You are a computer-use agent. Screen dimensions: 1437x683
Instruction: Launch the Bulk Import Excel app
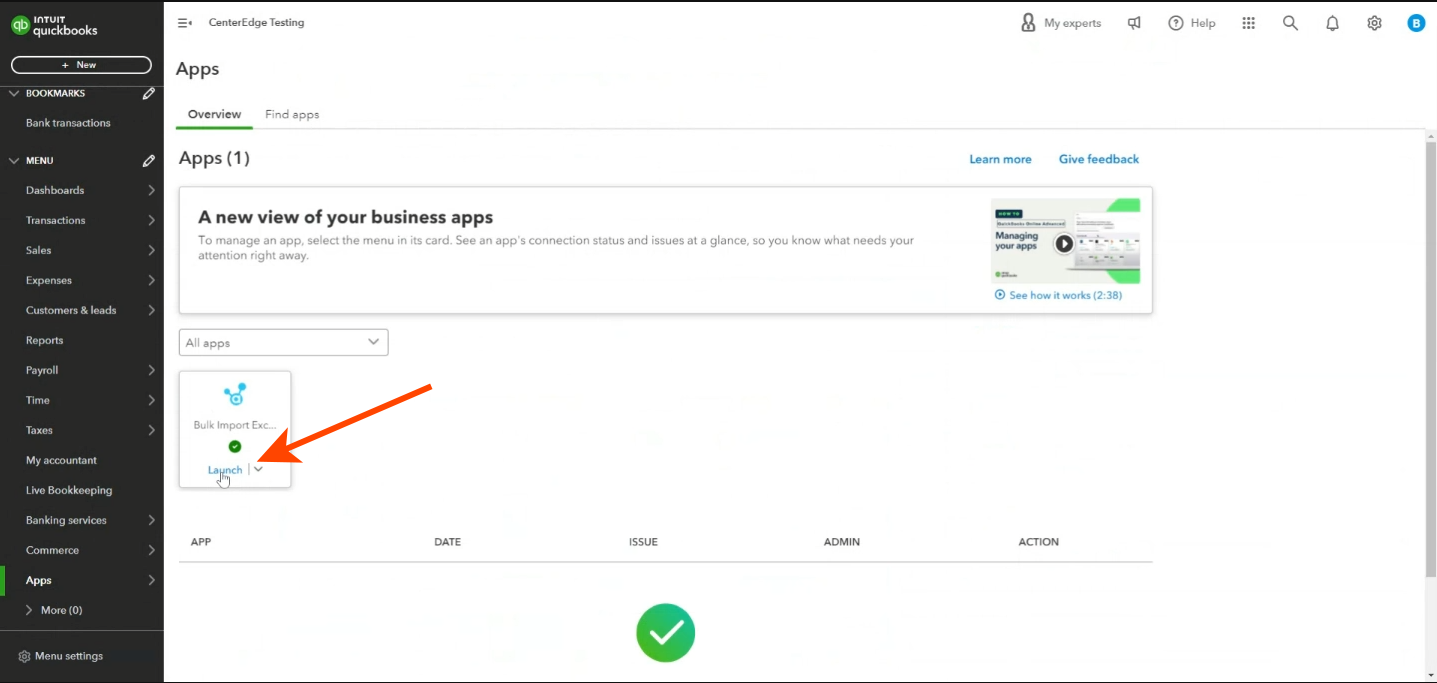pyautogui.click(x=225, y=470)
